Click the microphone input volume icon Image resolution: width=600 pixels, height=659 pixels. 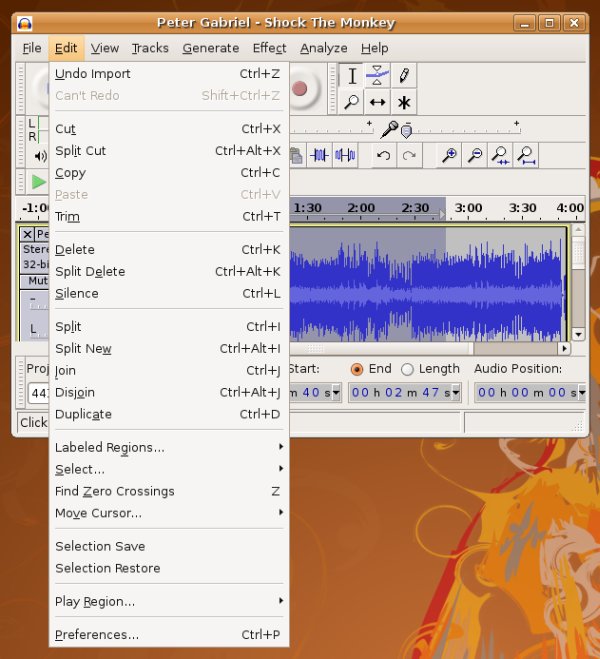click(x=389, y=129)
